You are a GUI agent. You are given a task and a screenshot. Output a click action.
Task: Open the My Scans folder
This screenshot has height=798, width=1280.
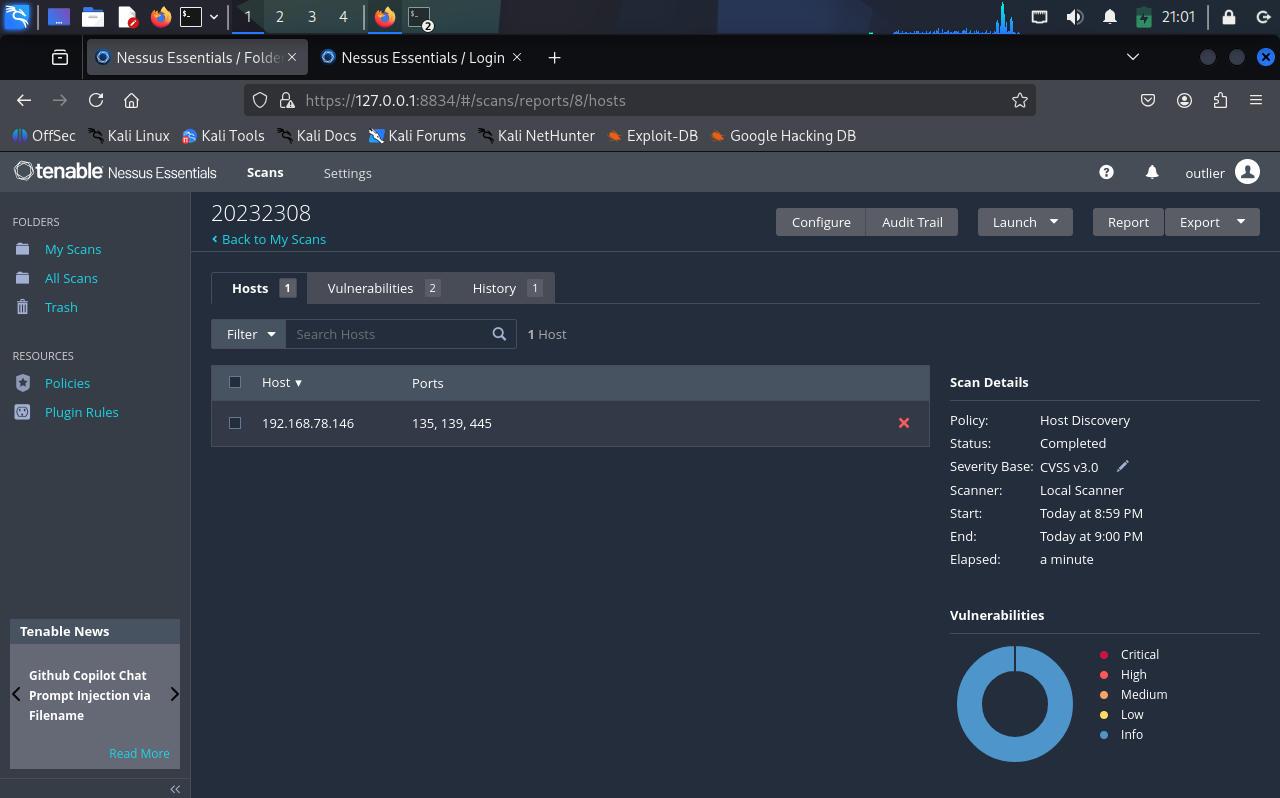pos(73,249)
